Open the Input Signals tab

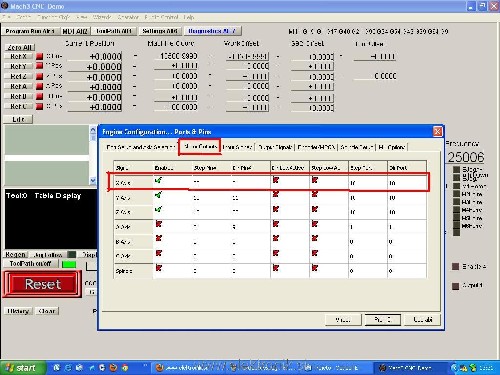coord(237,147)
